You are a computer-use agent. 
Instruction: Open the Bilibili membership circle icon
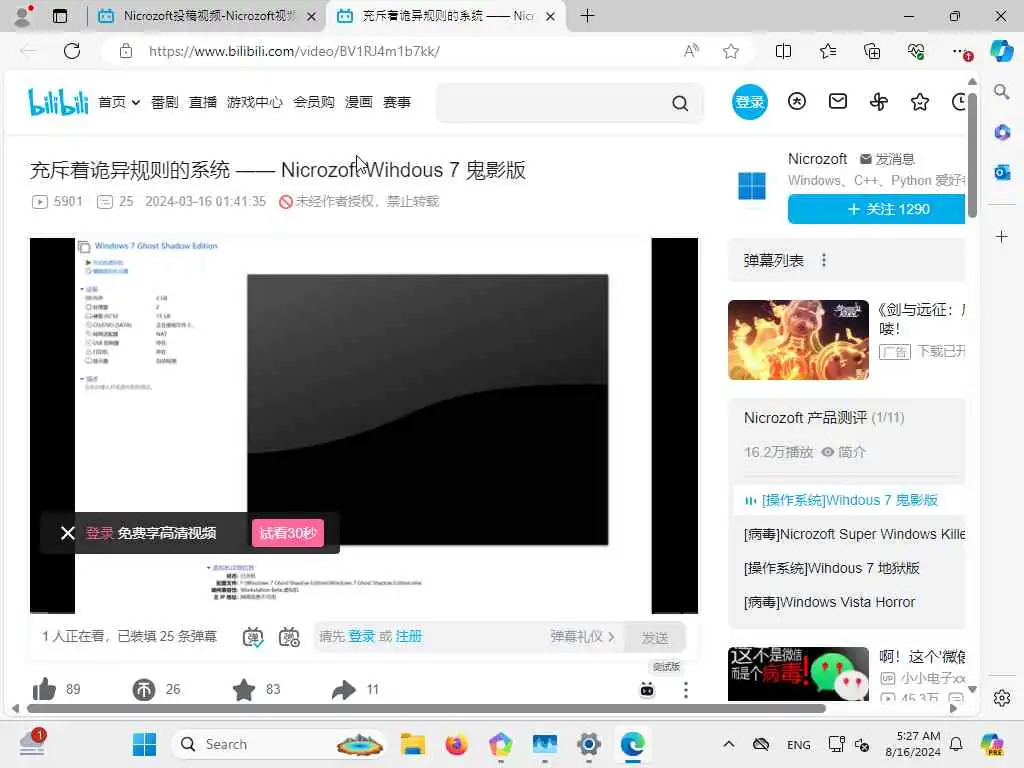[x=797, y=101]
